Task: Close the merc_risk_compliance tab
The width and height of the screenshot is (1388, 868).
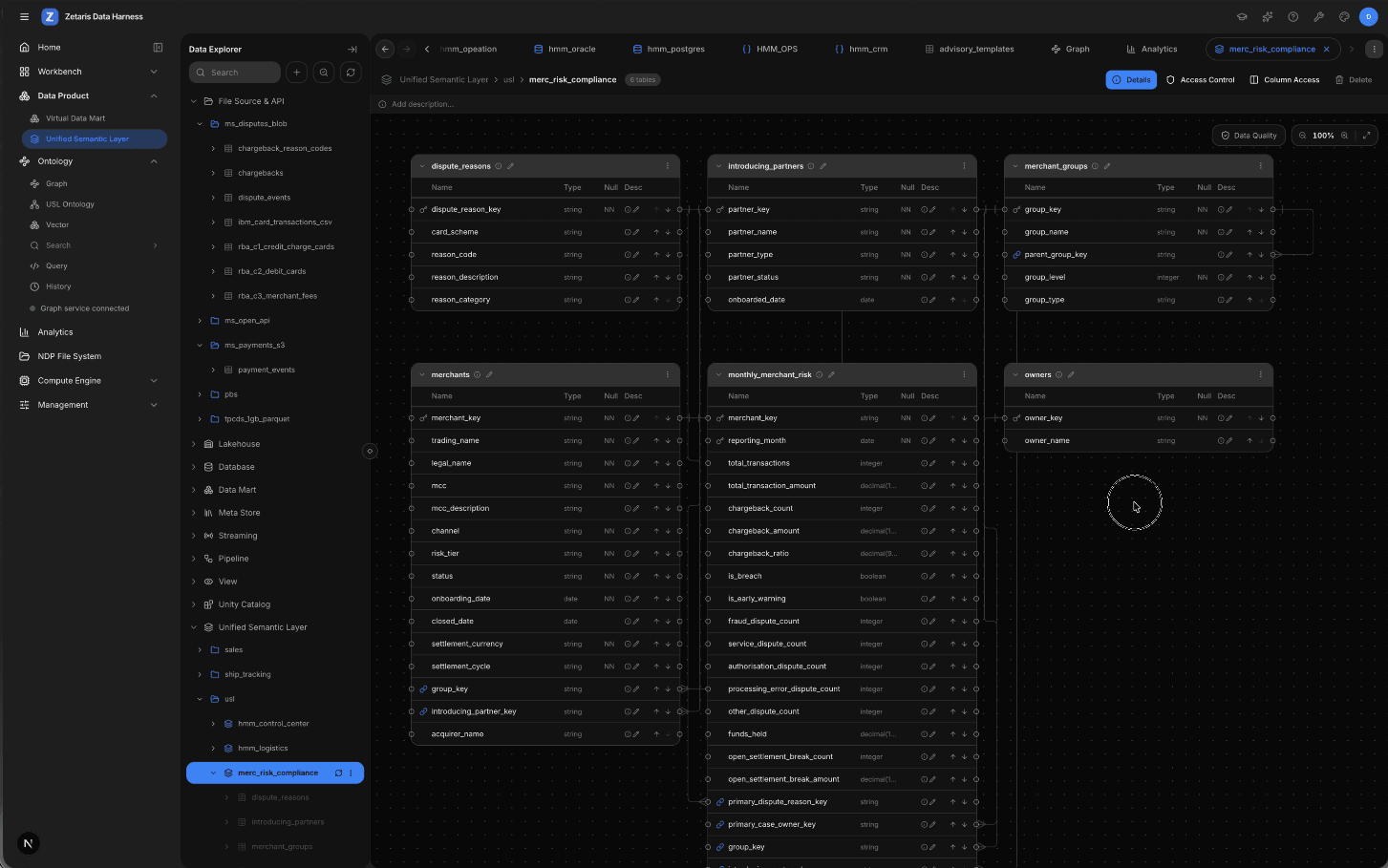Action: tap(1326, 49)
